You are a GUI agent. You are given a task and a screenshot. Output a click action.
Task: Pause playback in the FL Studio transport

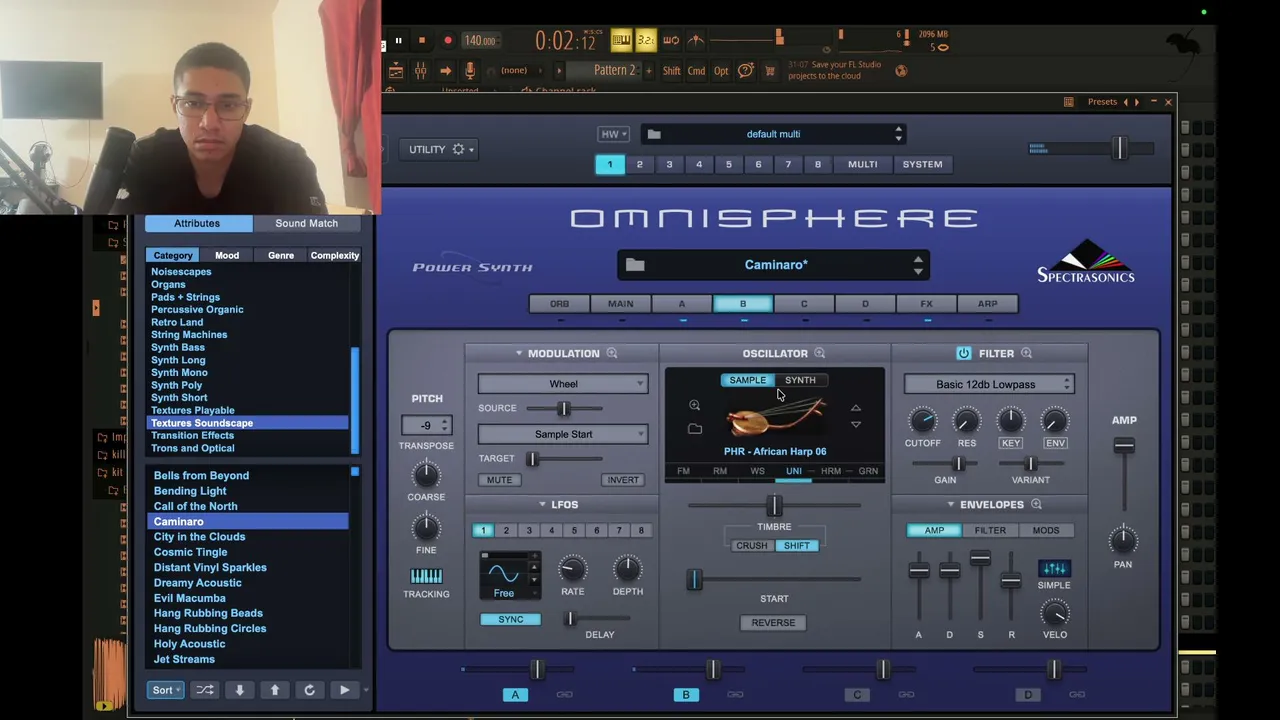click(398, 41)
